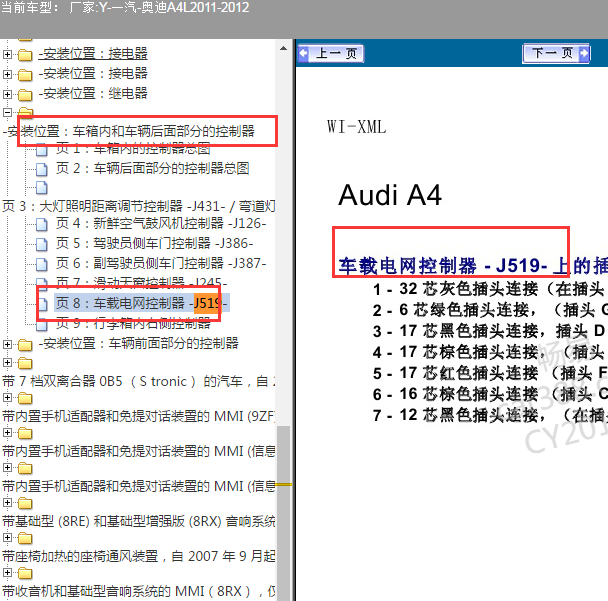Open 页 8：车载电网控制器 -J519-

point(142,303)
